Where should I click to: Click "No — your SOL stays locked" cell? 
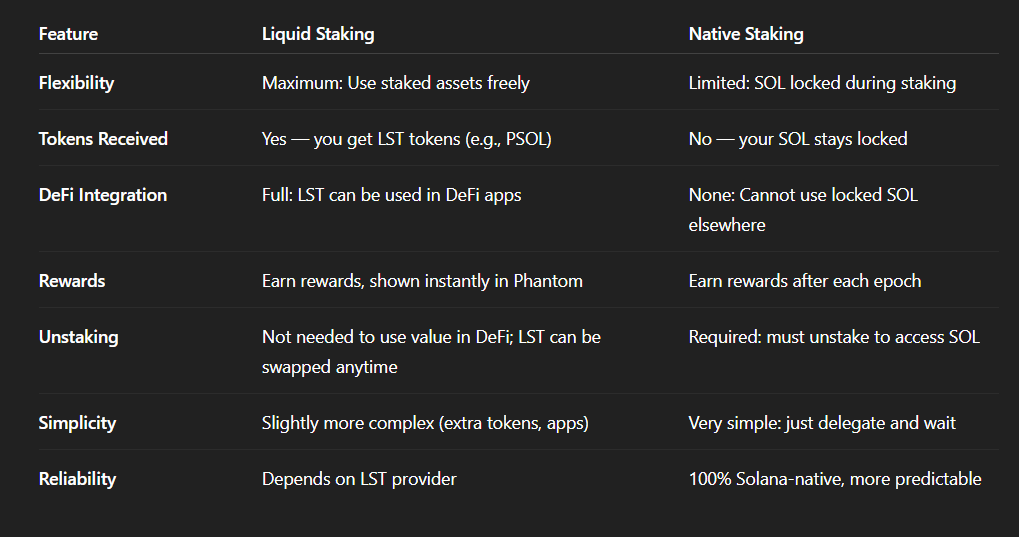tap(798, 139)
